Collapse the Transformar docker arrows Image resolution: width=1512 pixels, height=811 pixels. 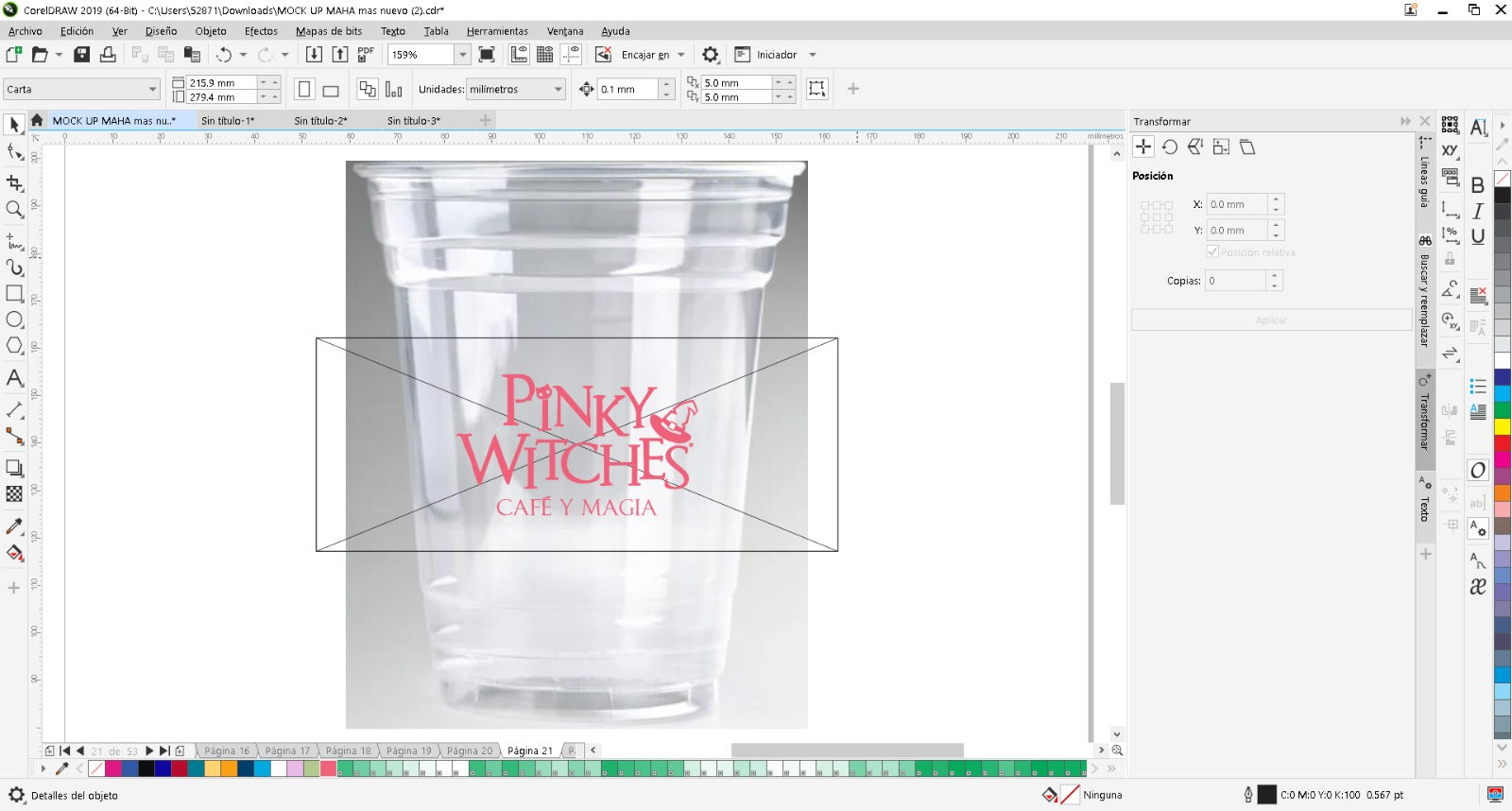(x=1405, y=121)
